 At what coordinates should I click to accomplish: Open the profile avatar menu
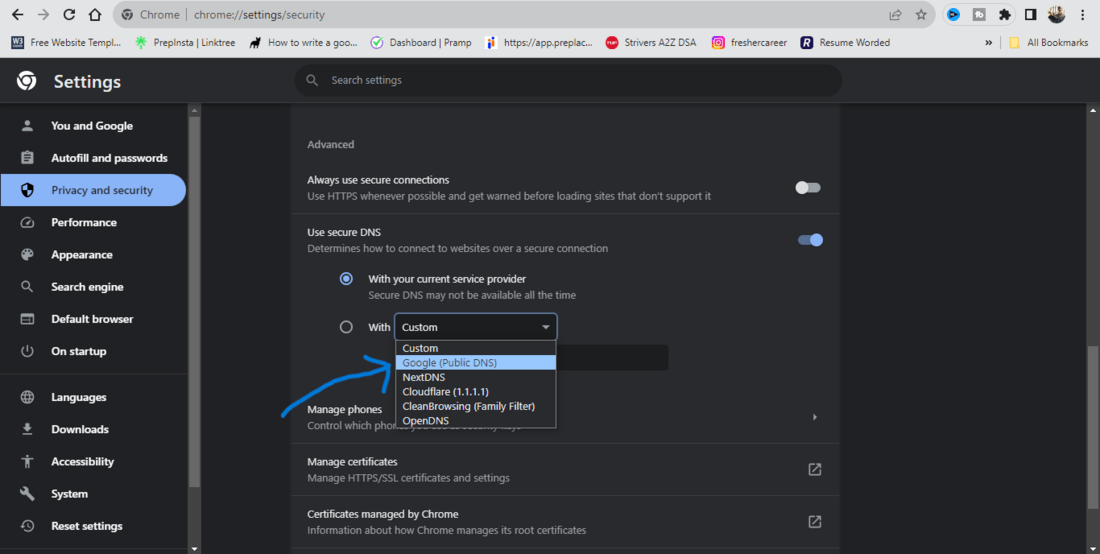coord(1057,15)
